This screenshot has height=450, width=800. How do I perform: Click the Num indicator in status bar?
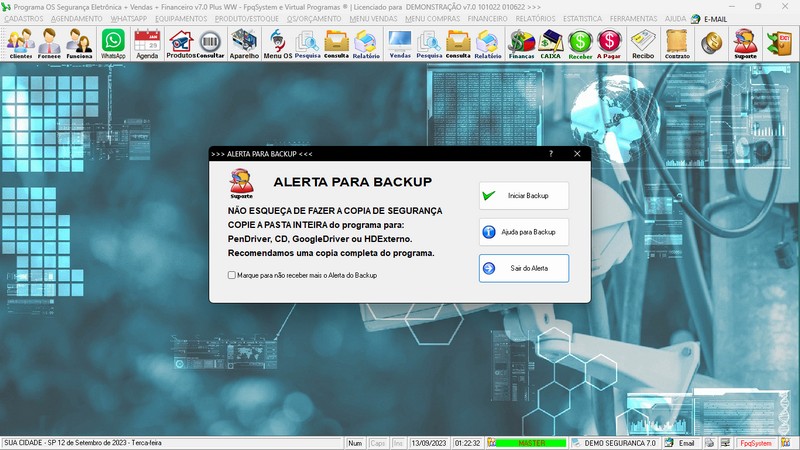[355, 443]
